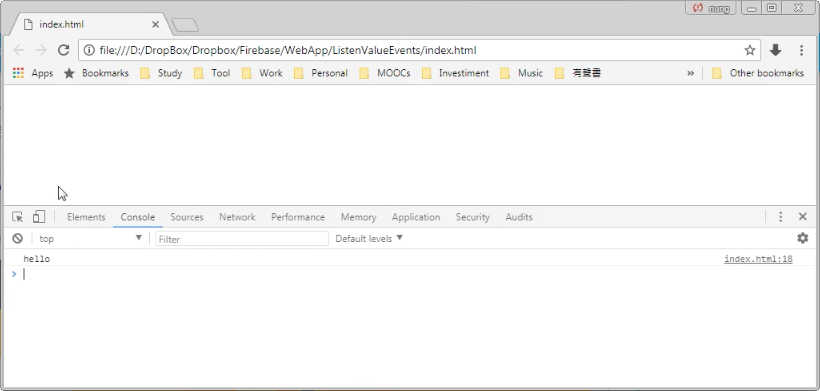Screen dimensions: 820x391
Task: Open the Investiment bookmarks folder
Action: (x=455, y=73)
